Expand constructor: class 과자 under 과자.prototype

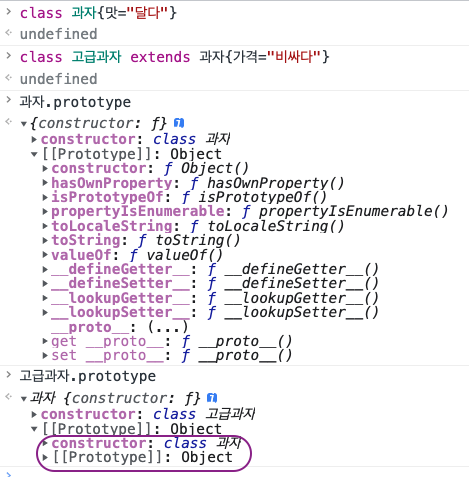tap(34, 139)
